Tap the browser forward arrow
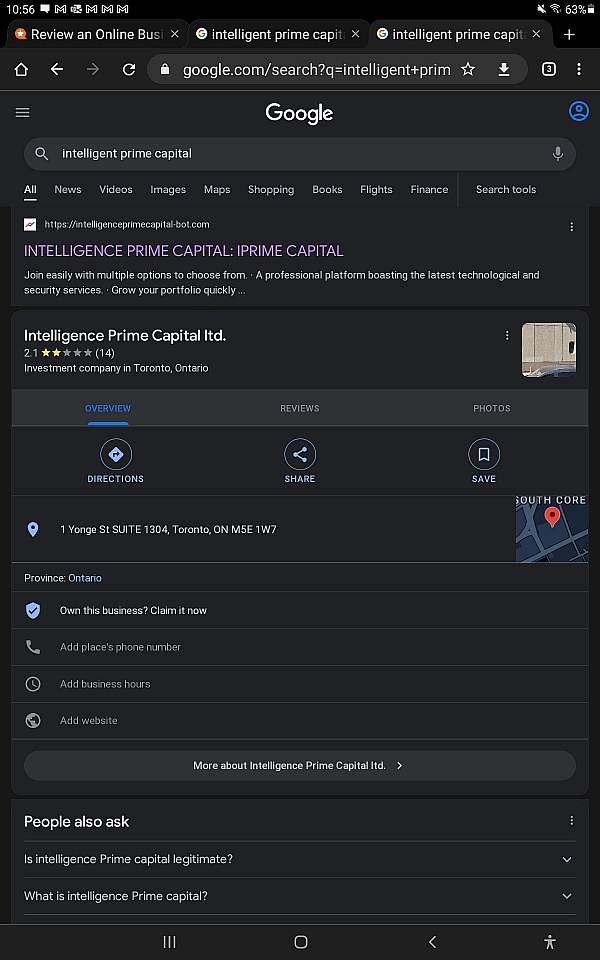600x960 pixels. [93, 70]
